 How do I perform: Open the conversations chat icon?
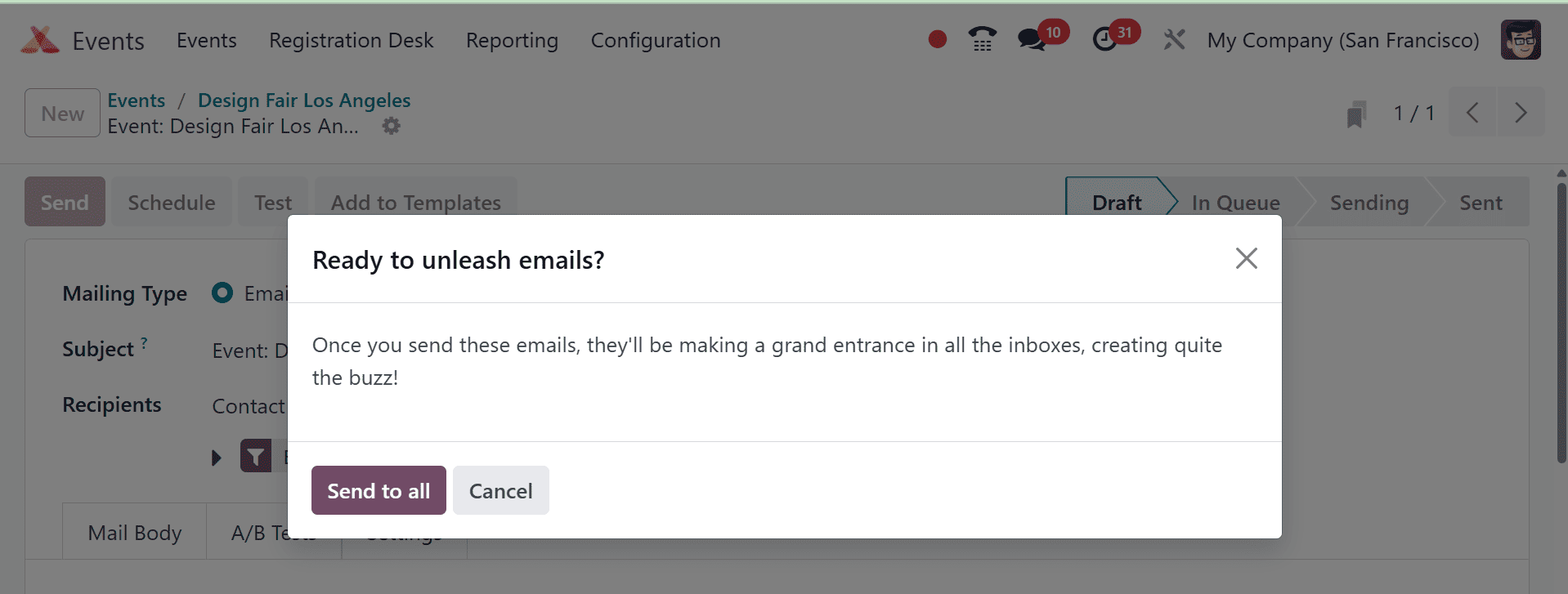(1031, 39)
